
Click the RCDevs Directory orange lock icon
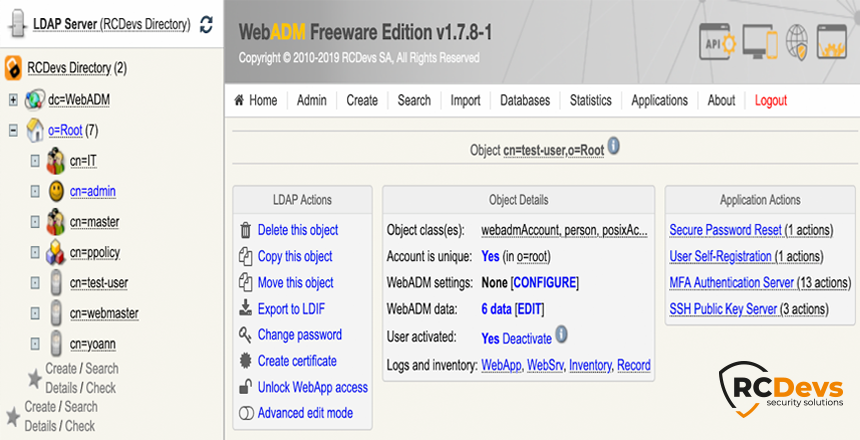point(13,68)
